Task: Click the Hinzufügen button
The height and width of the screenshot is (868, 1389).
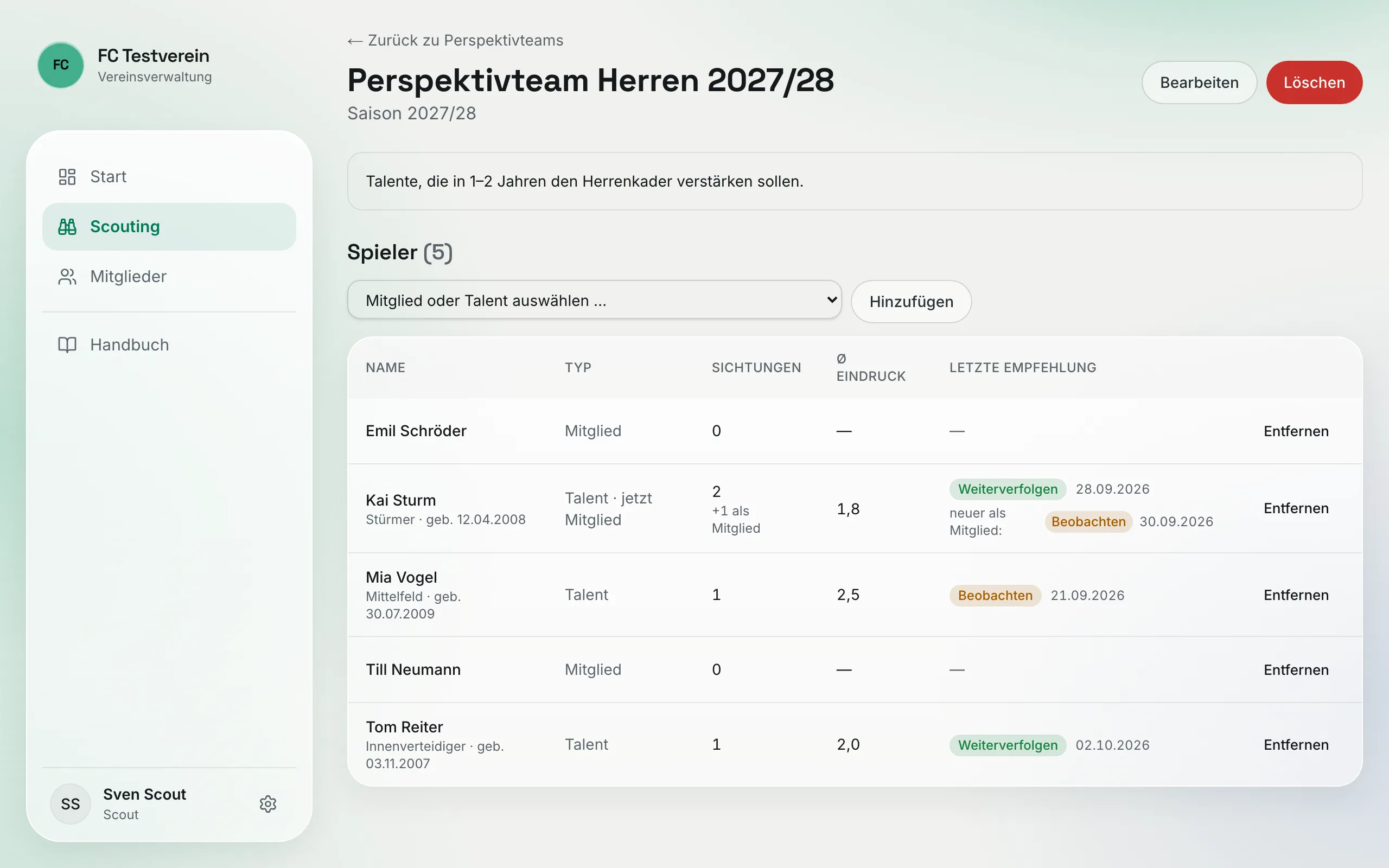Action: coord(911,302)
